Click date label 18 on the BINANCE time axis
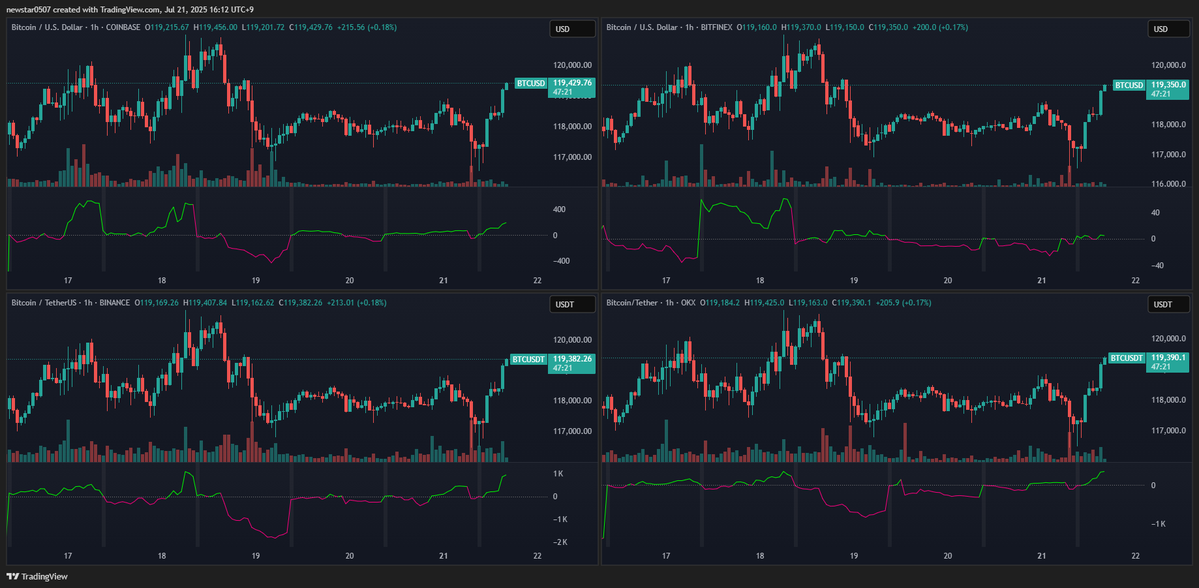Viewport: 1199px width, 588px height. [x=162, y=556]
